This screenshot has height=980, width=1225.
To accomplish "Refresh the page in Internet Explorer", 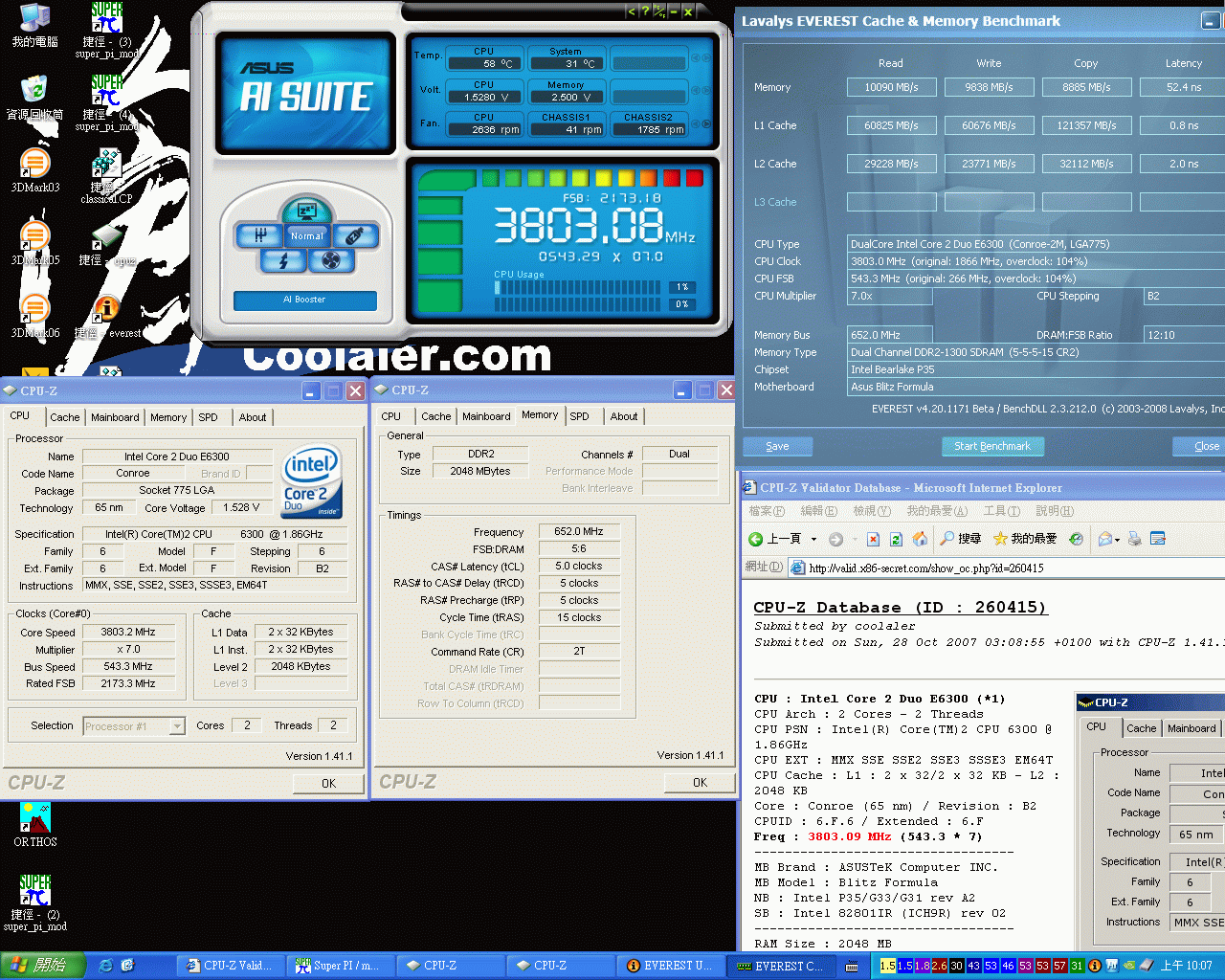I will [x=896, y=539].
